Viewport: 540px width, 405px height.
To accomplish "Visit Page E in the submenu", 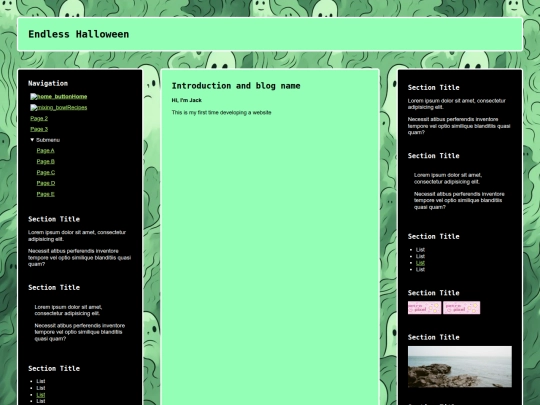I will tap(45, 194).
